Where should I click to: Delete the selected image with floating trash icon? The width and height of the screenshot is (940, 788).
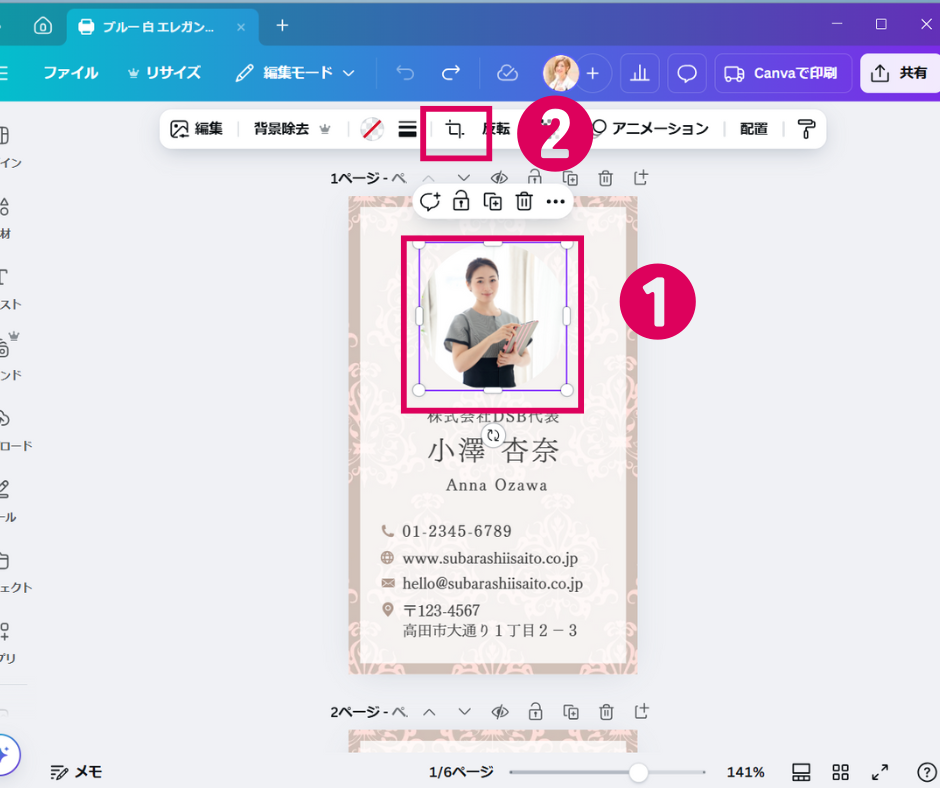click(524, 201)
